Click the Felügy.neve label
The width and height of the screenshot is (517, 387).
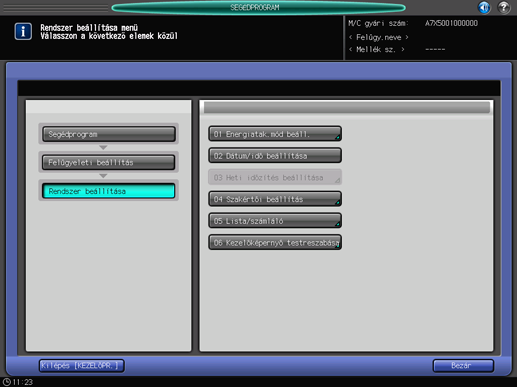click(x=378, y=37)
